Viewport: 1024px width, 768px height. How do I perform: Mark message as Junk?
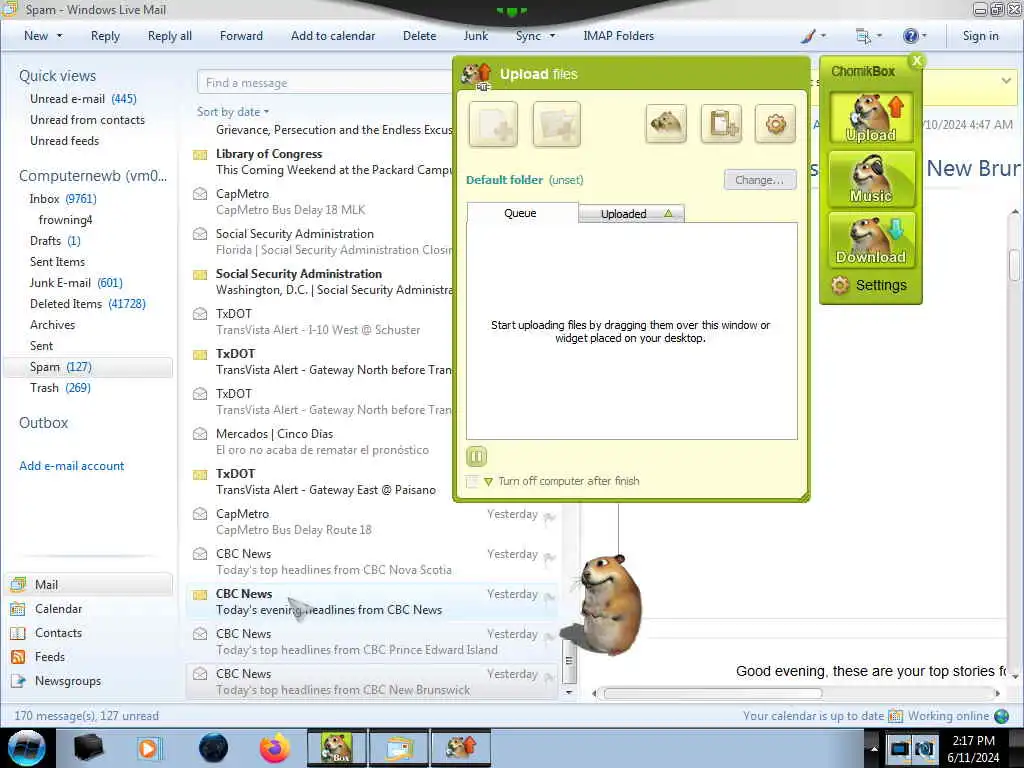(x=475, y=36)
